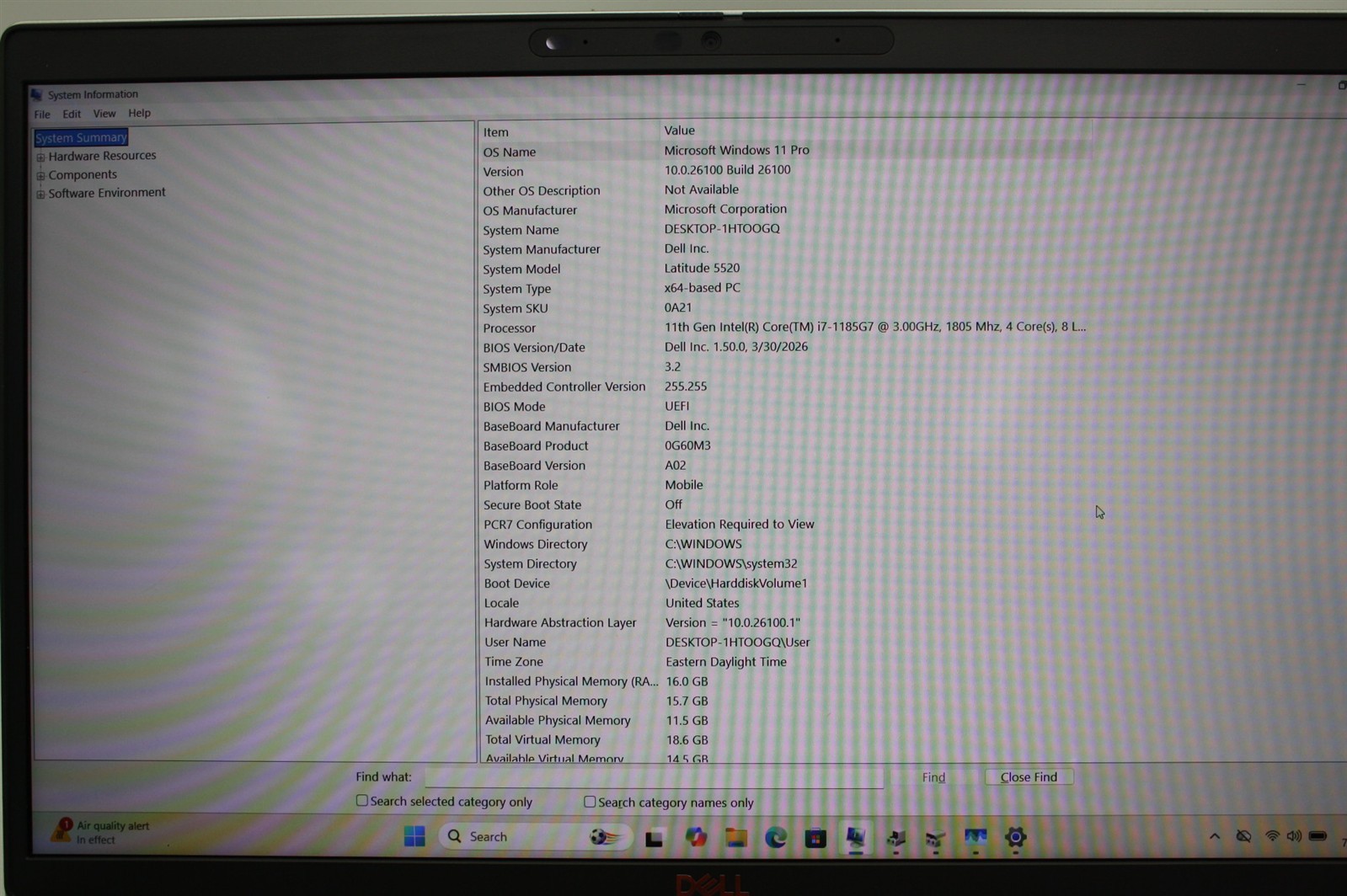Click the Close Find button
The image size is (1347, 896).
click(1029, 777)
